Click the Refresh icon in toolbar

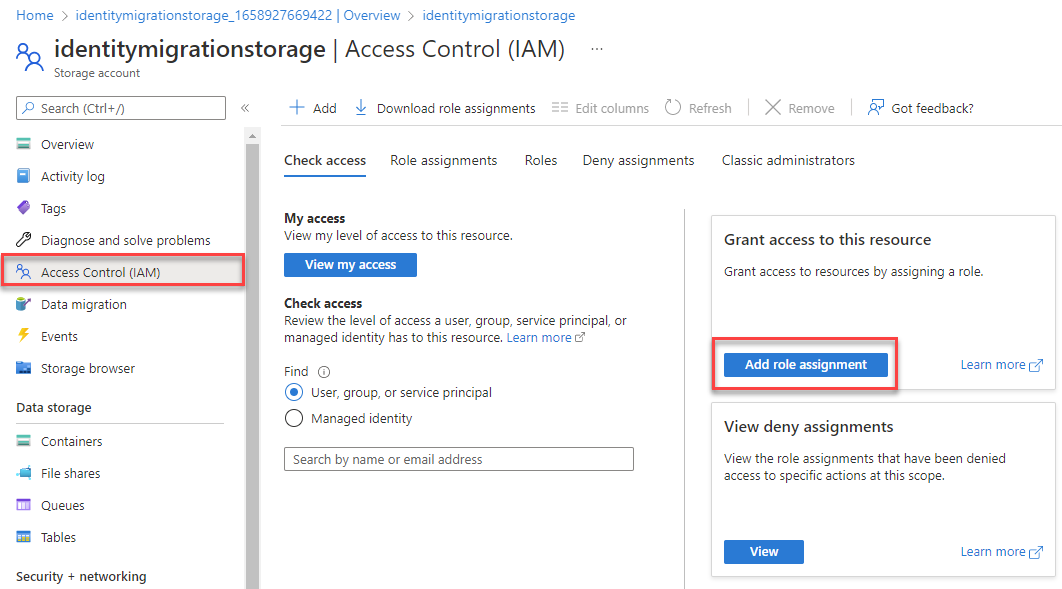673,108
